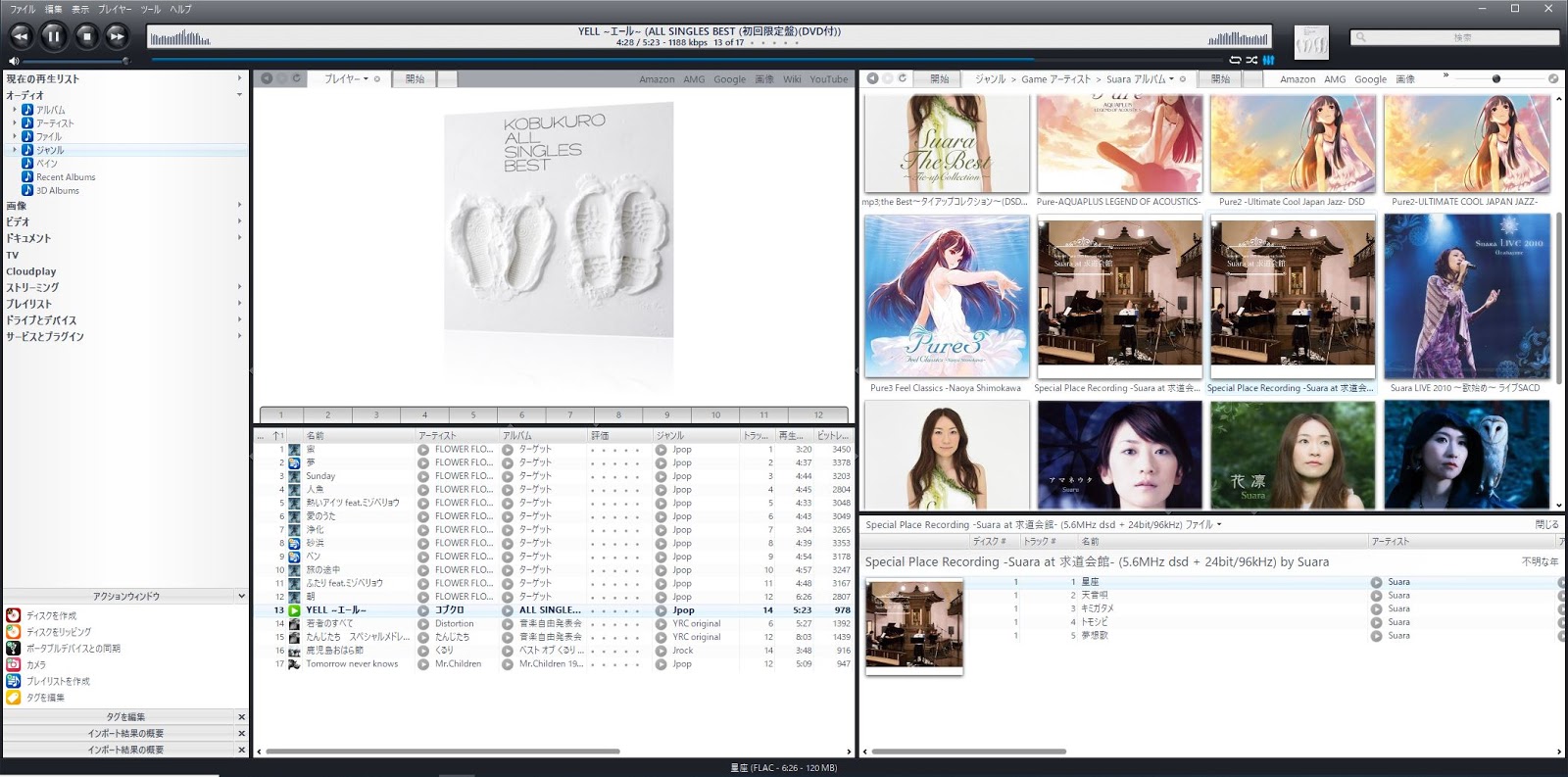
Task: Click ポータブルデバイスとの同期 sync icon
Action: [13, 649]
